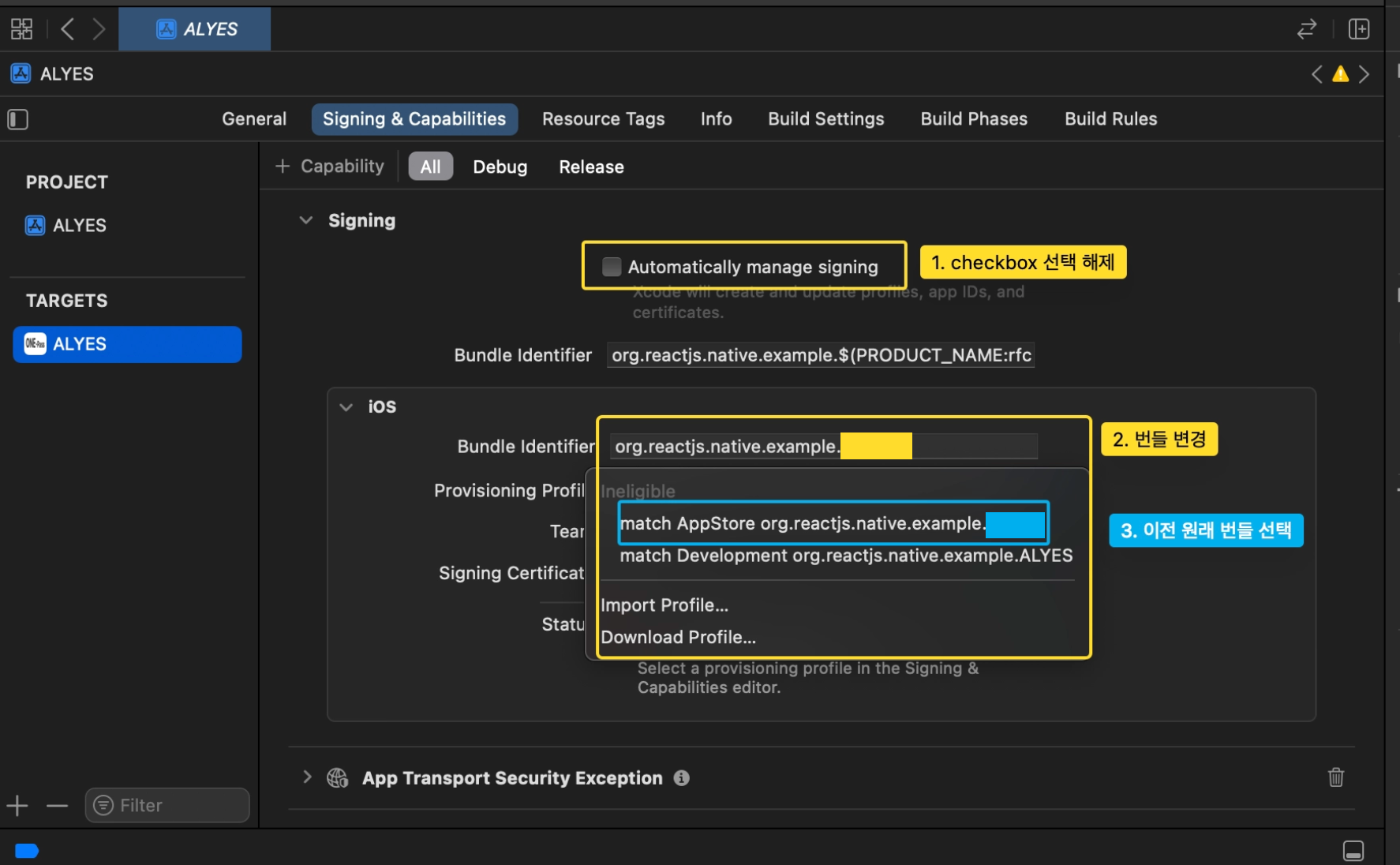1400x865 pixels.
Task: Delete App Transport Security Exception capability
Action: [1335, 777]
